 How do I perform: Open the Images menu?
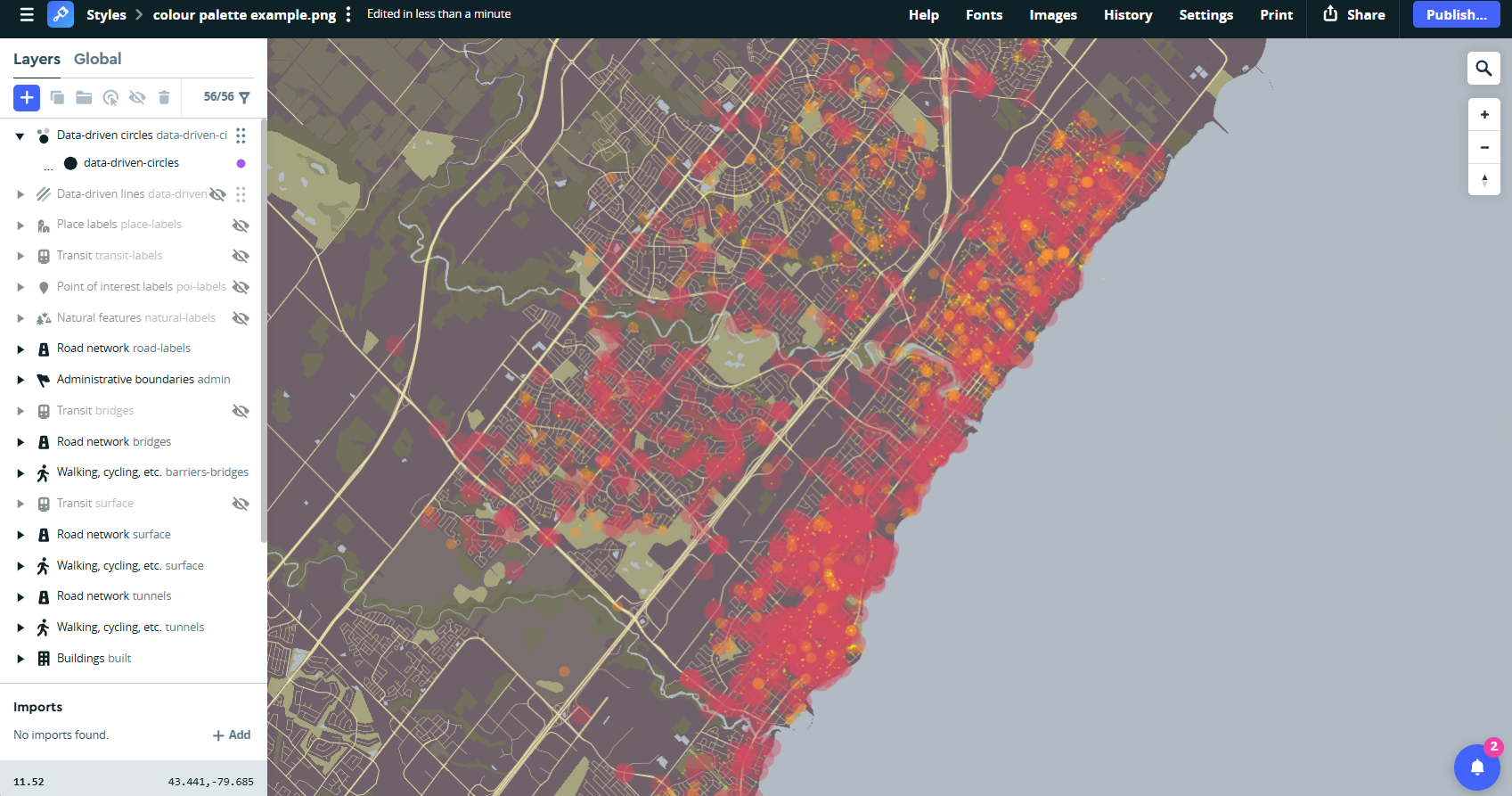[1053, 14]
